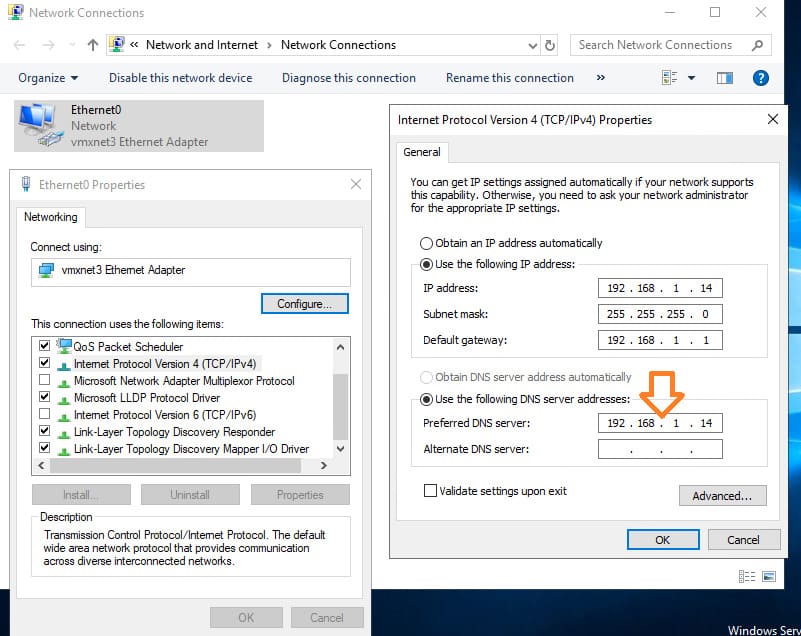Image resolution: width=801 pixels, height=636 pixels.
Task: Click the Advanced... button
Action: 722,496
